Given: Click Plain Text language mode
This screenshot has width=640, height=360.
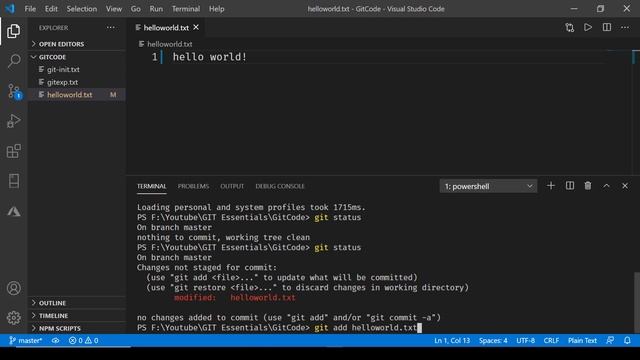Looking at the screenshot, I should click(x=582, y=340).
